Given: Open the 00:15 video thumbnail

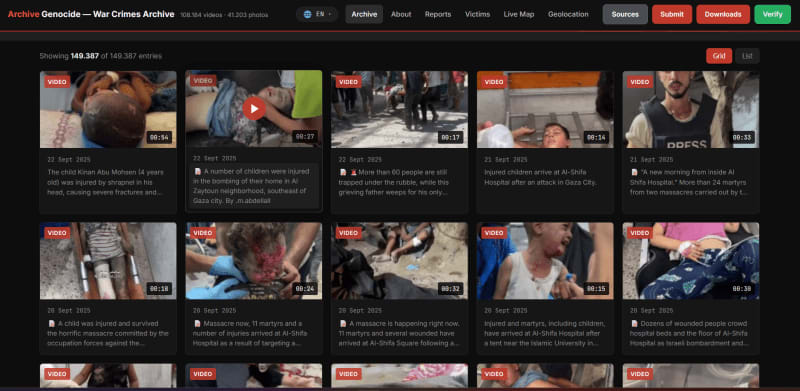Looking at the screenshot, I should [x=545, y=261].
